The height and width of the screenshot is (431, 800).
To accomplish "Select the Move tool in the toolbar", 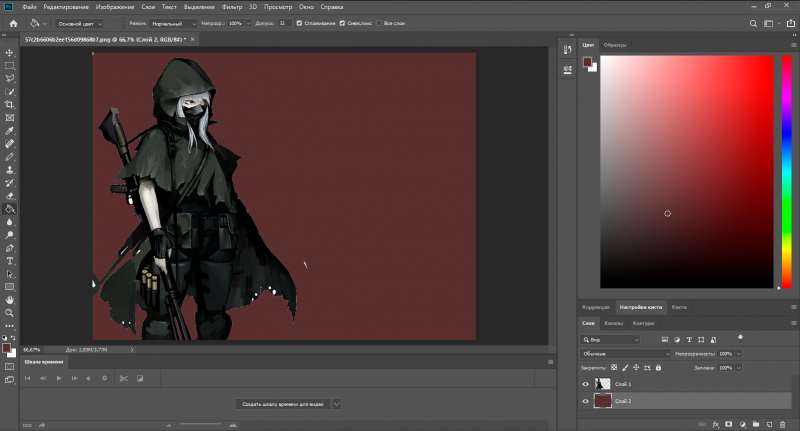I will 10,52.
